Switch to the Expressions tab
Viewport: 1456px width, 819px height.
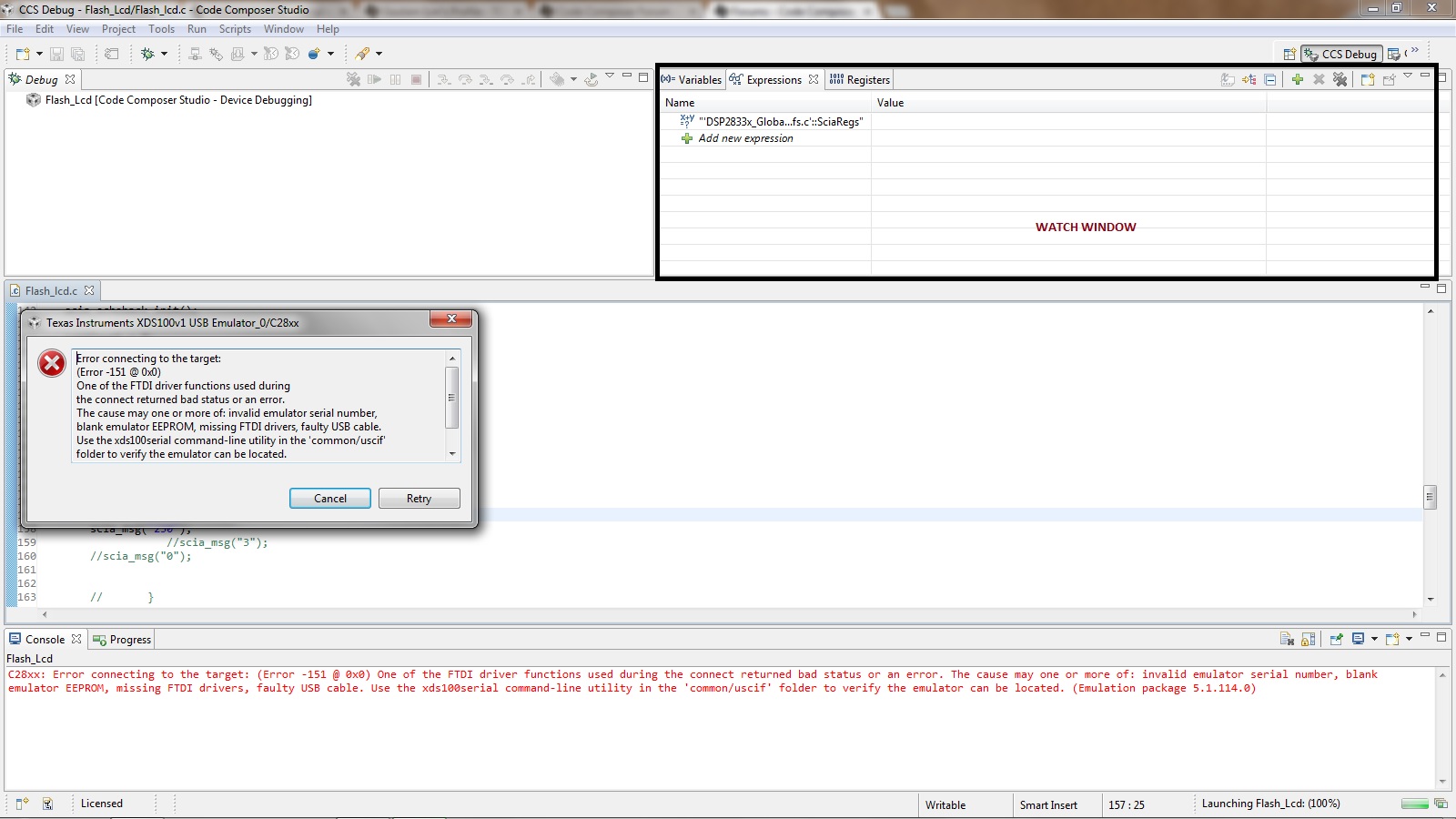(773, 79)
